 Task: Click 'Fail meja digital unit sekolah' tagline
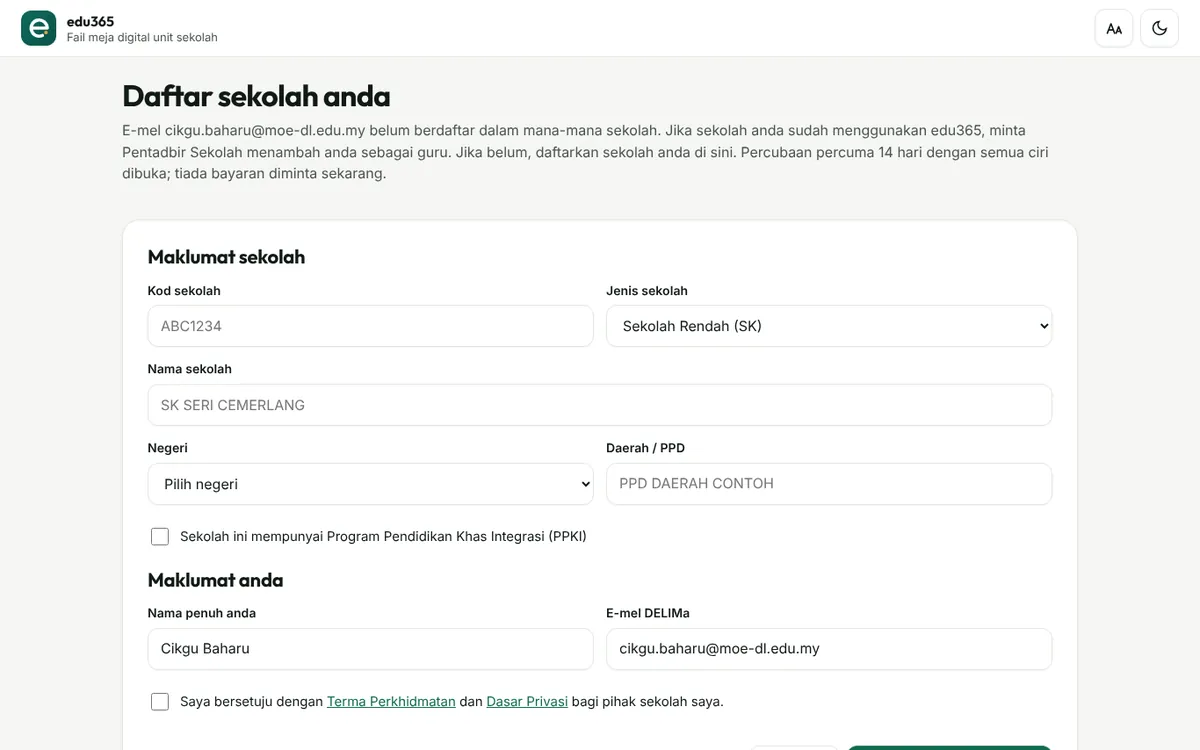[142, 38]
